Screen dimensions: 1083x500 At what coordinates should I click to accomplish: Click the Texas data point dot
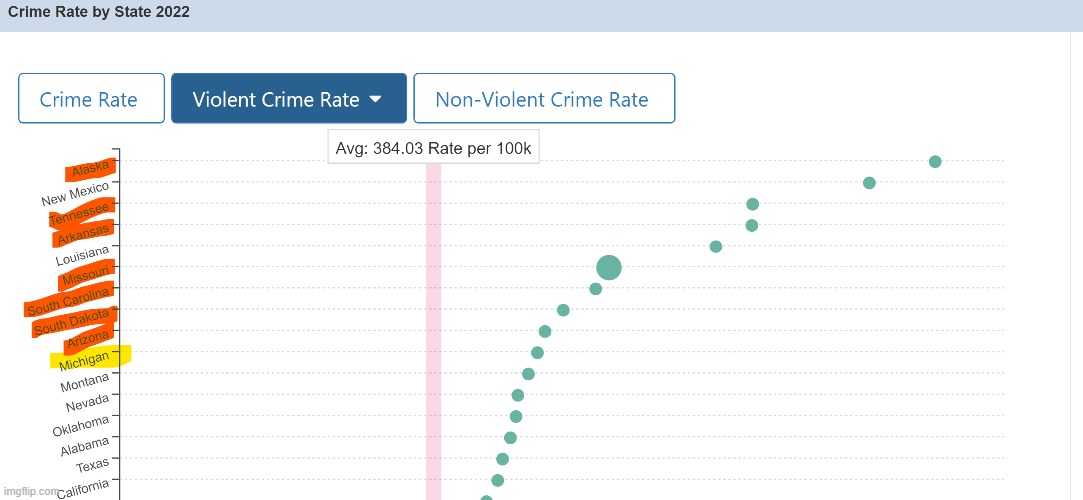point(503,459)
